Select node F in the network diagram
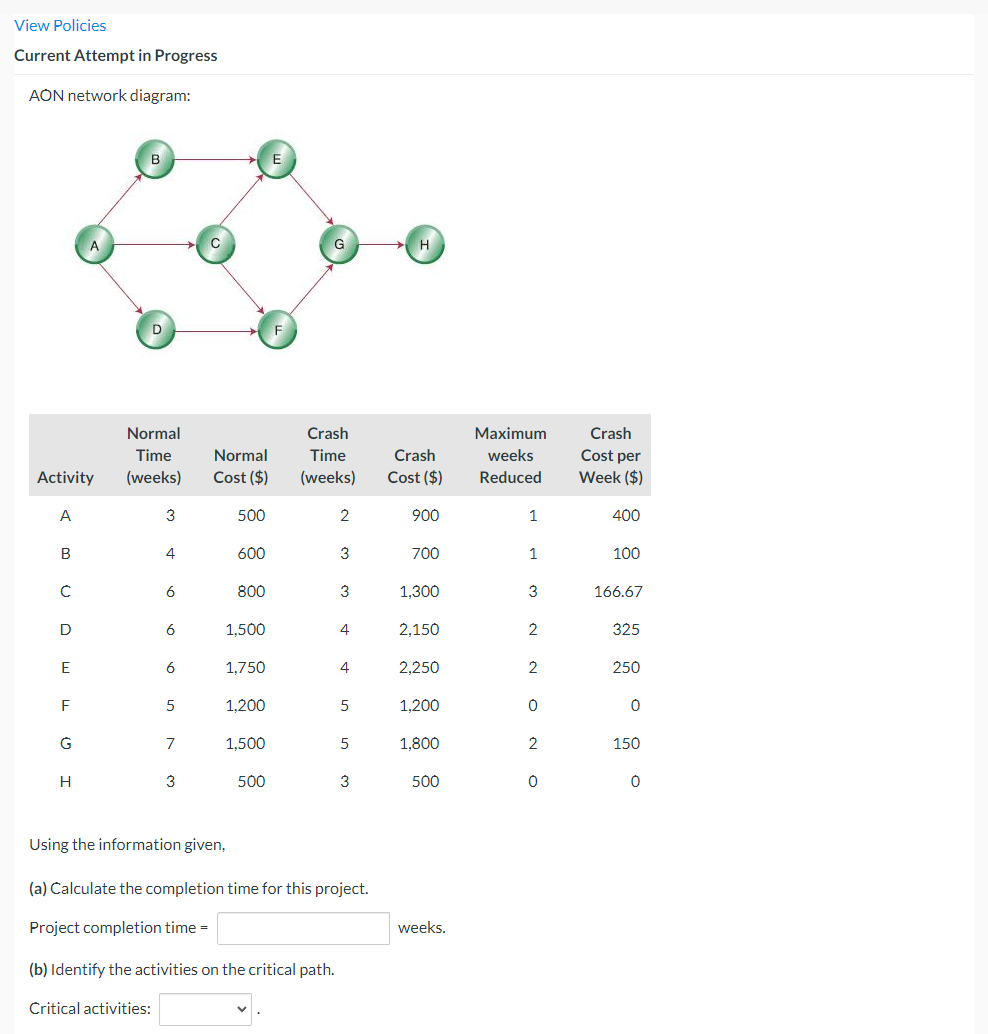Image resolution: width=988 pixels, height=1034 pixels. 277,328
